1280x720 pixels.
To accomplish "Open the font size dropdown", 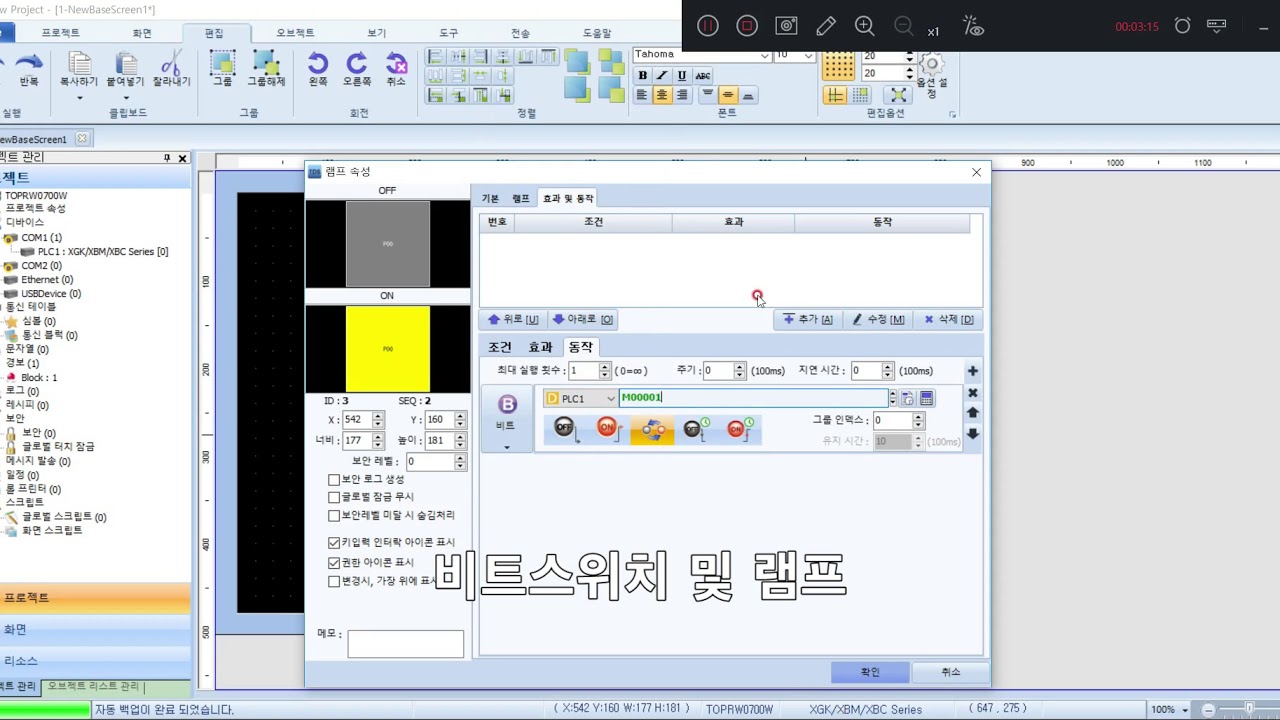I will (x=807, y=55).
